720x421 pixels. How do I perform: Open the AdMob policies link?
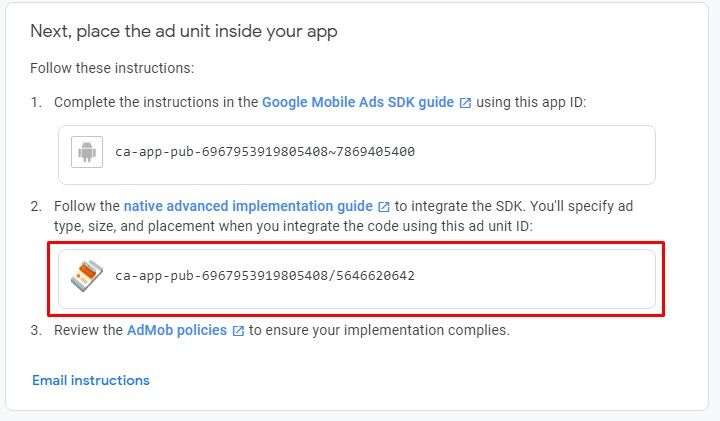177,329
